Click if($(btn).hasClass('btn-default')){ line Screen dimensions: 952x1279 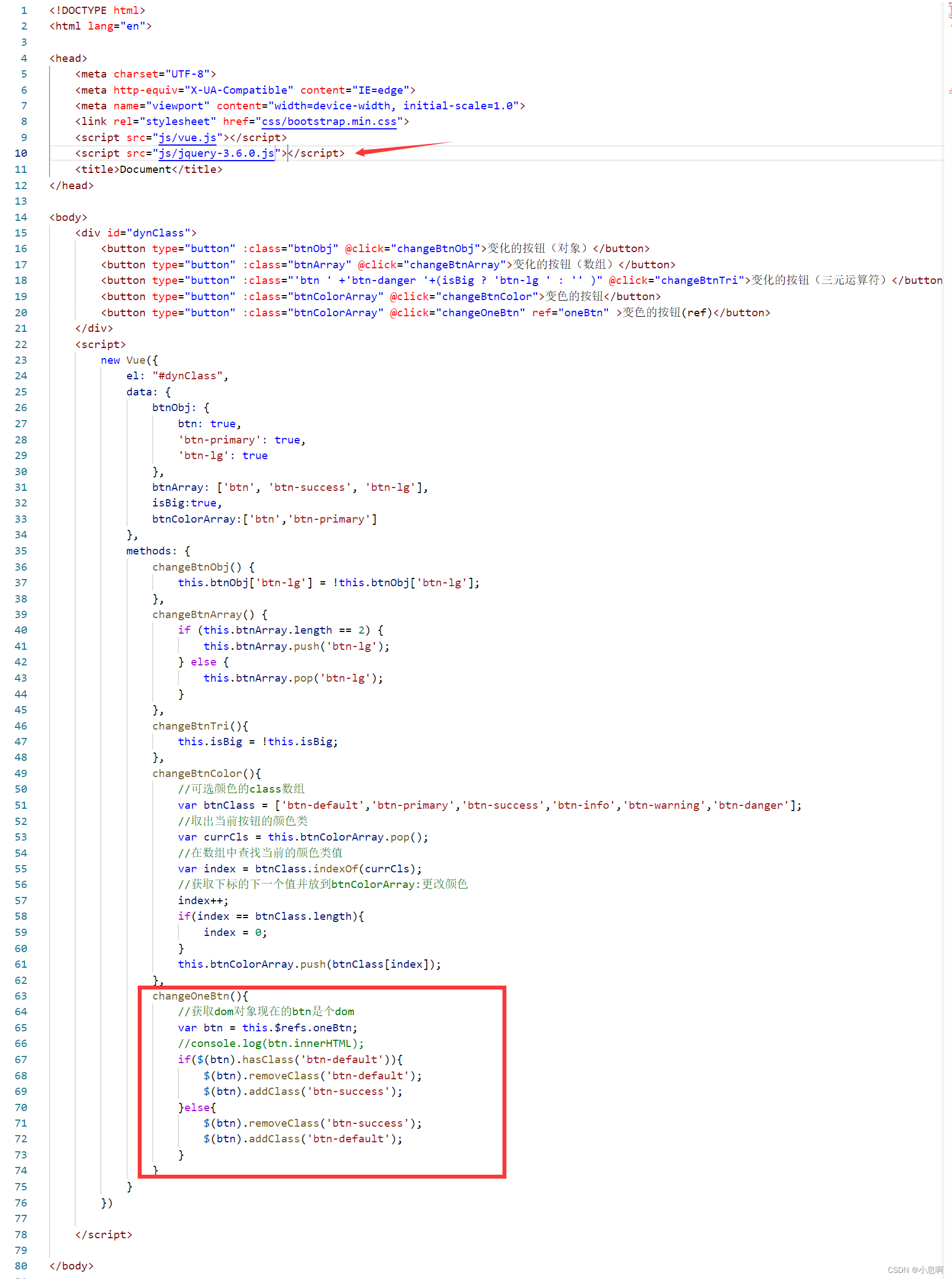click(291, 1059)
